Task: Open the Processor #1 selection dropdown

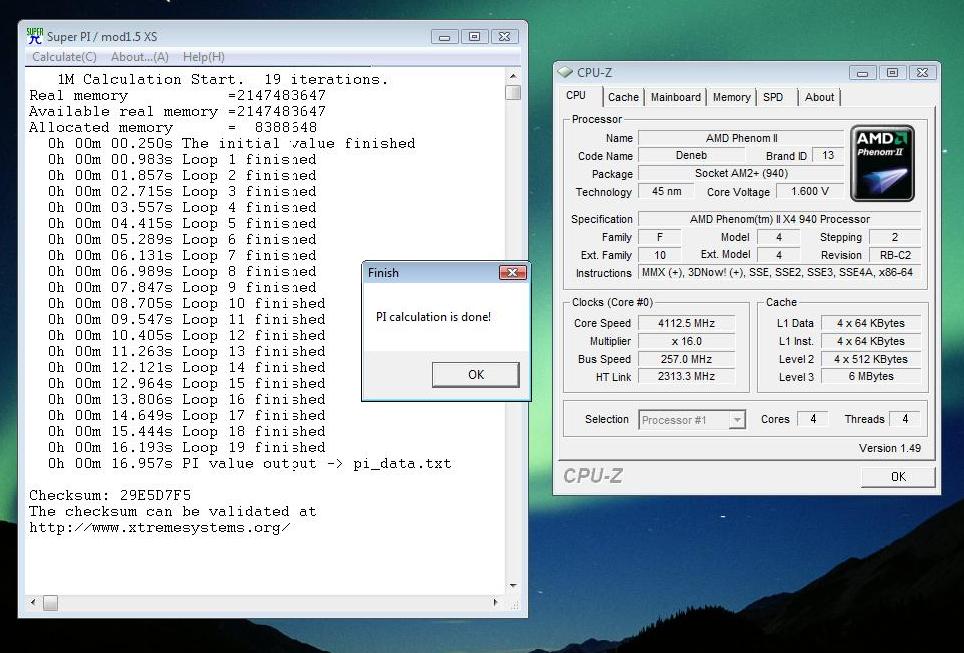Action: (692, 420)
